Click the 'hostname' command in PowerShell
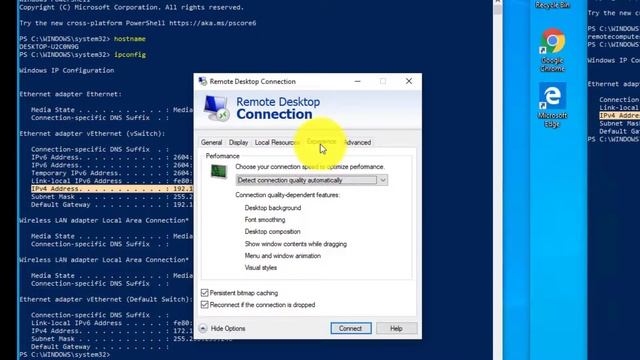This screenshot has width=640, height=360. (130, 39)
